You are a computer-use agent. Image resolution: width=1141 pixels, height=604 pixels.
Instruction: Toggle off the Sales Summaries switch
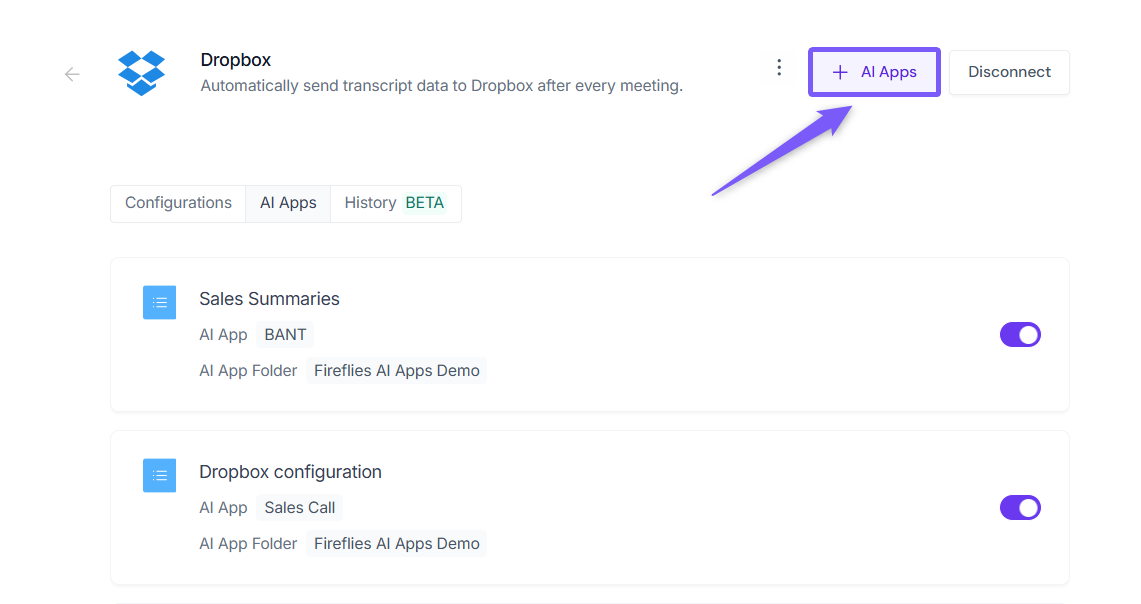click(x=1020, y=335)
